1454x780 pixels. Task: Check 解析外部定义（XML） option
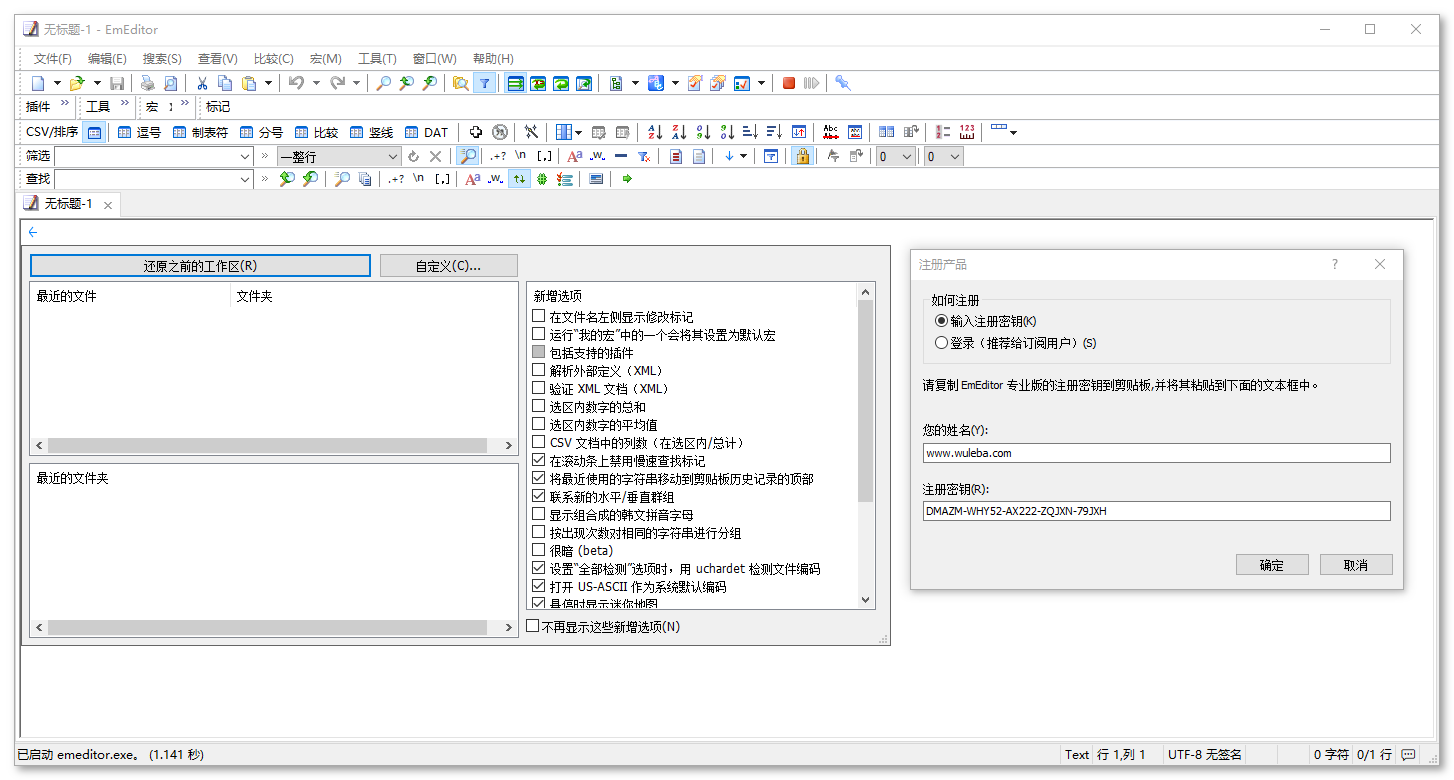pos(539,370)
